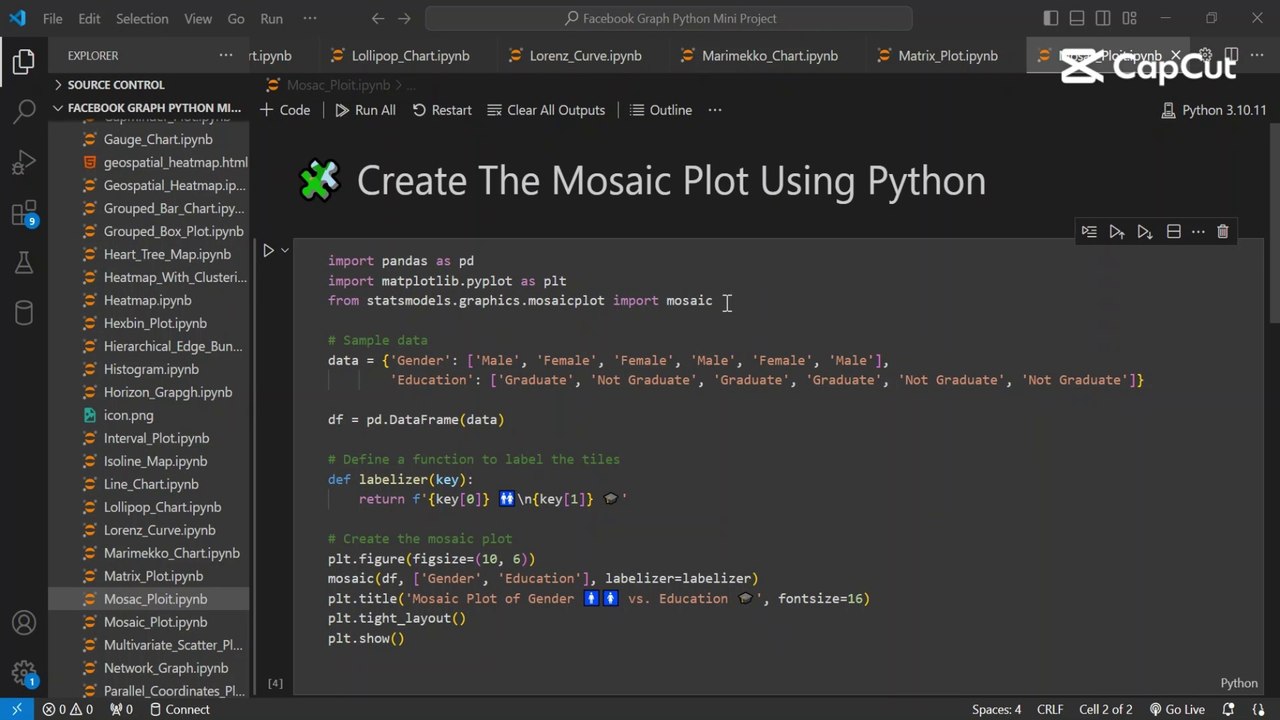
Task: Expand the Source Control section
Action: (x=148, y=85)
